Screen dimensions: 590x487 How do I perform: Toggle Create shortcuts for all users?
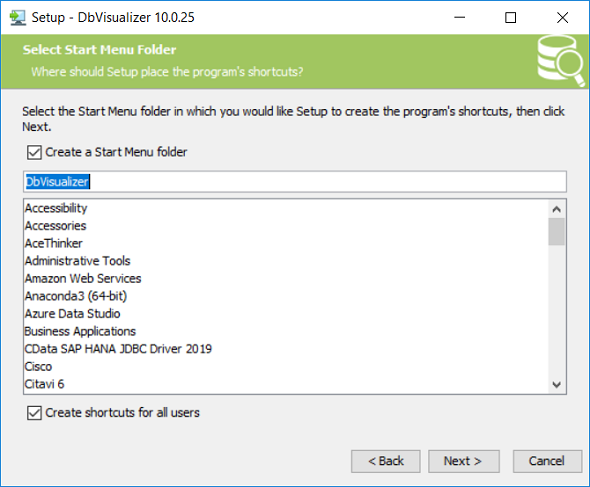(34, 413)
